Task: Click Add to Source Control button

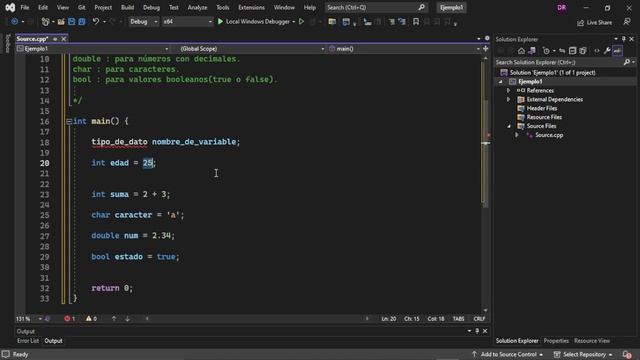Action: [x=507, y=354]
